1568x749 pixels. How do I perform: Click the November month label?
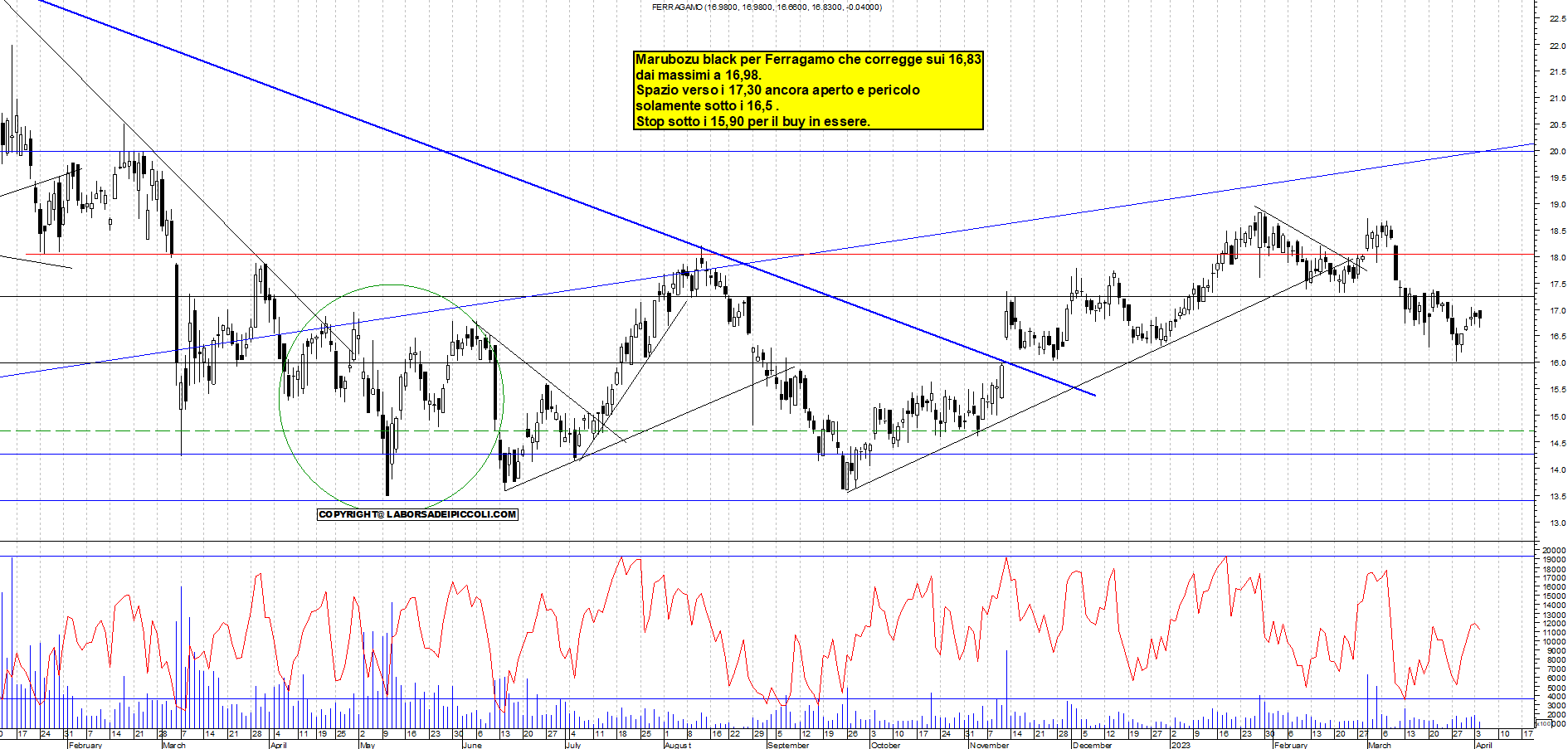pos(990,745)
